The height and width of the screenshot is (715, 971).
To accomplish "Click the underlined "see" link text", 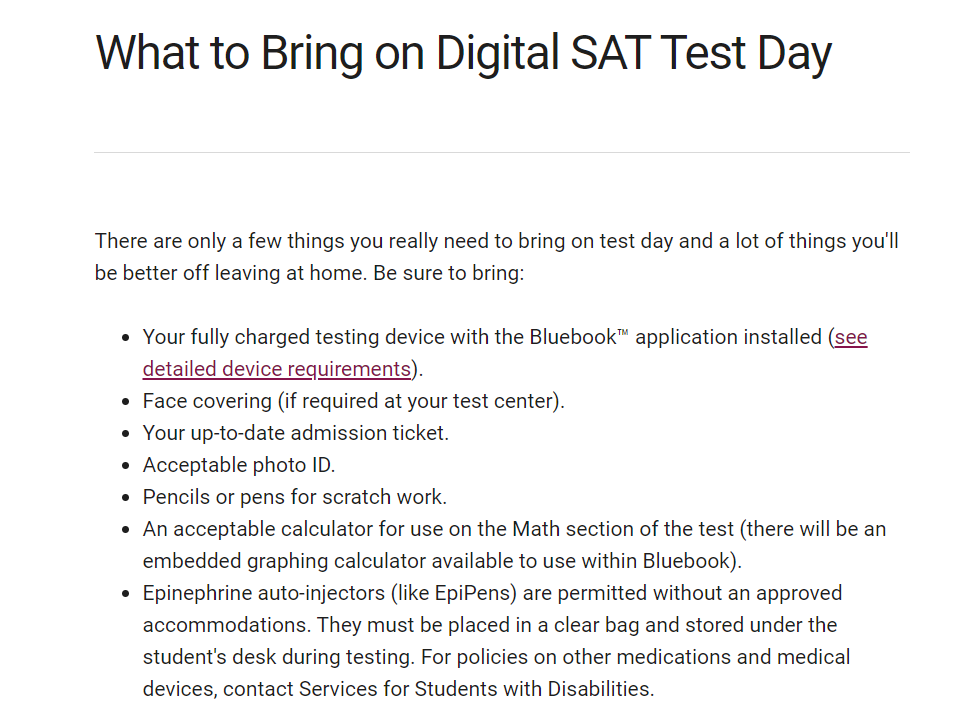I will click(x=851, y=337).
